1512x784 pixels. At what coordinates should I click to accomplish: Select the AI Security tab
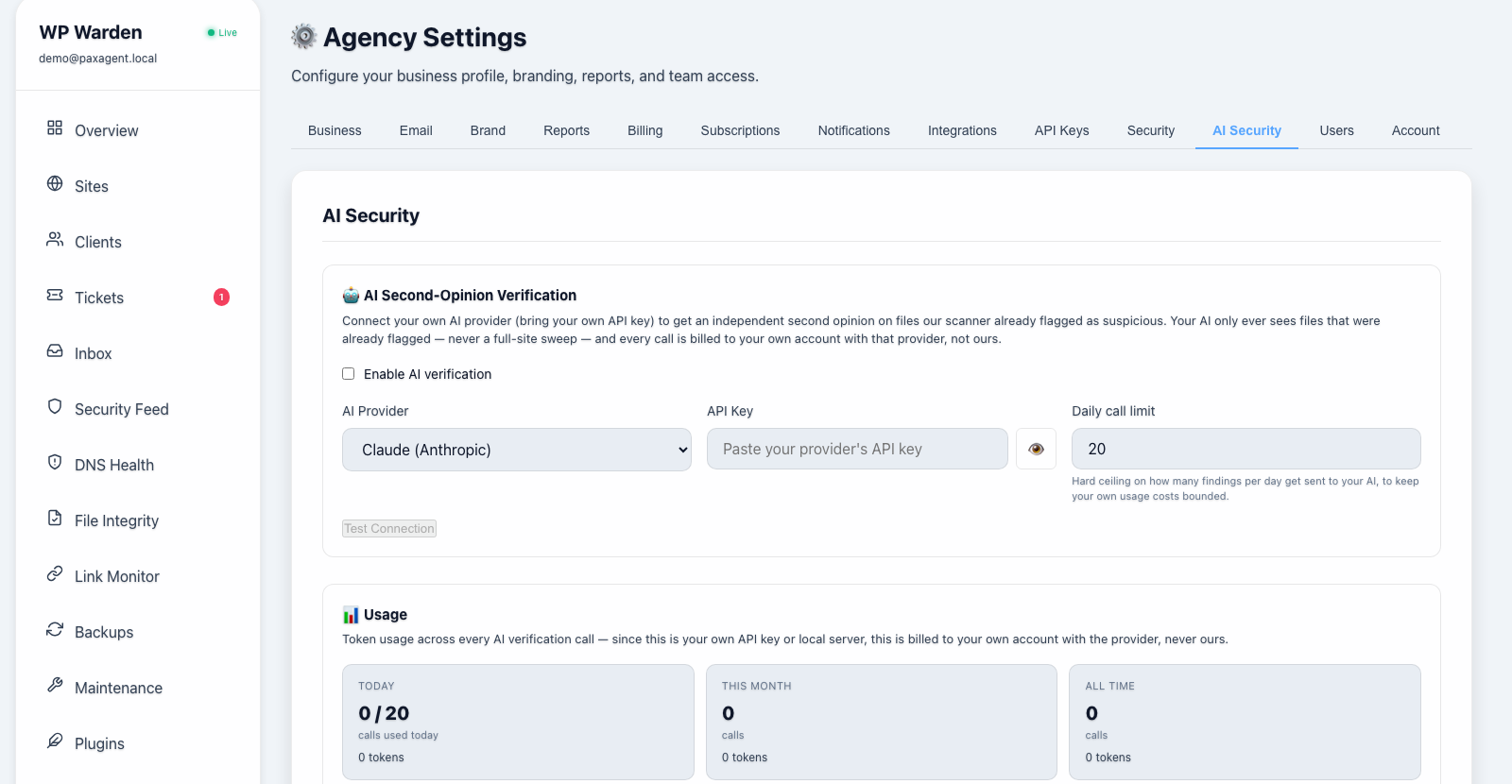[x=1246, y=130]
